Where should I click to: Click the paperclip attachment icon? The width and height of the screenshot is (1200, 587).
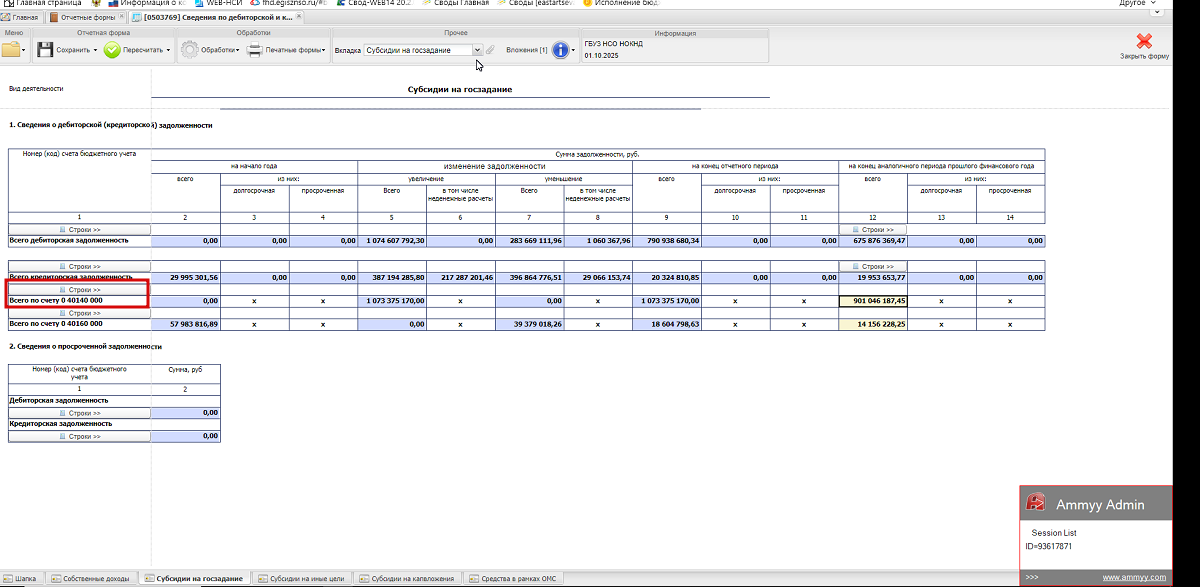point(491,50)
